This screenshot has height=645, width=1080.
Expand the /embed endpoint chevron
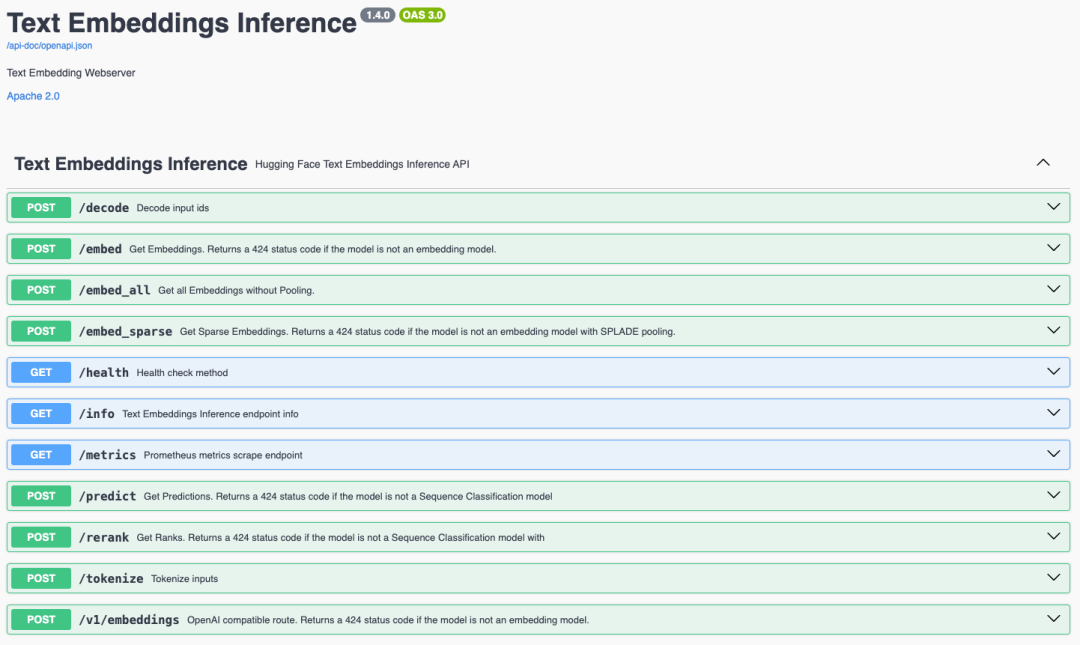pyautogui.click(x=1053, y=248)
